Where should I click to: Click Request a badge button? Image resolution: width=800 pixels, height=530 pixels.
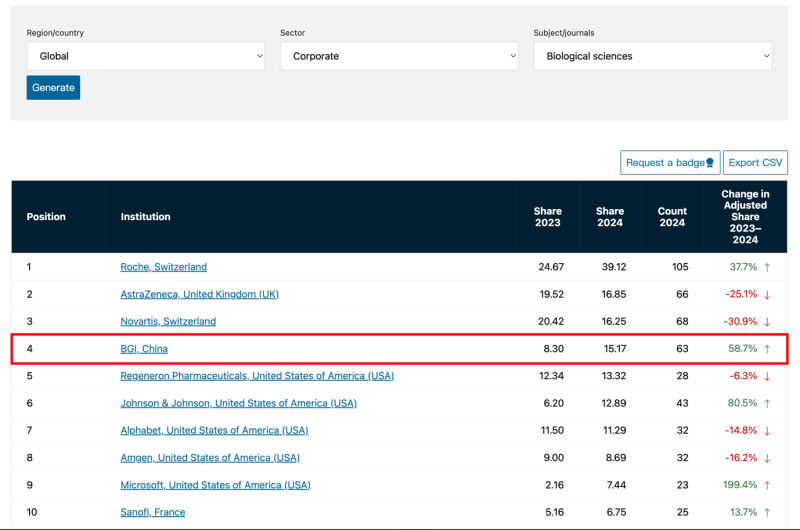point(670,163)
